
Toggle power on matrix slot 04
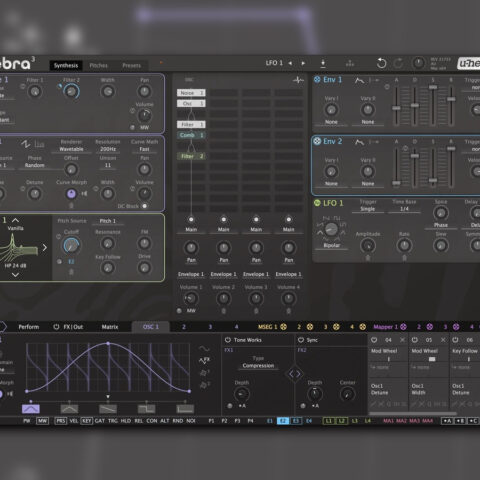[x=374, y=340]
